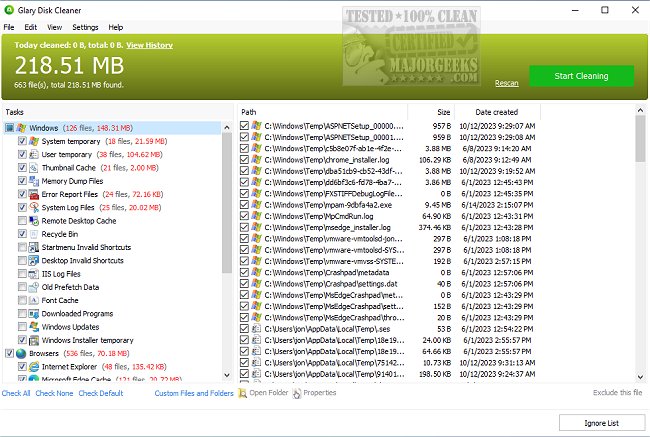650x437 pixels.
Task: Open the View History link
Action: point(149,45)
